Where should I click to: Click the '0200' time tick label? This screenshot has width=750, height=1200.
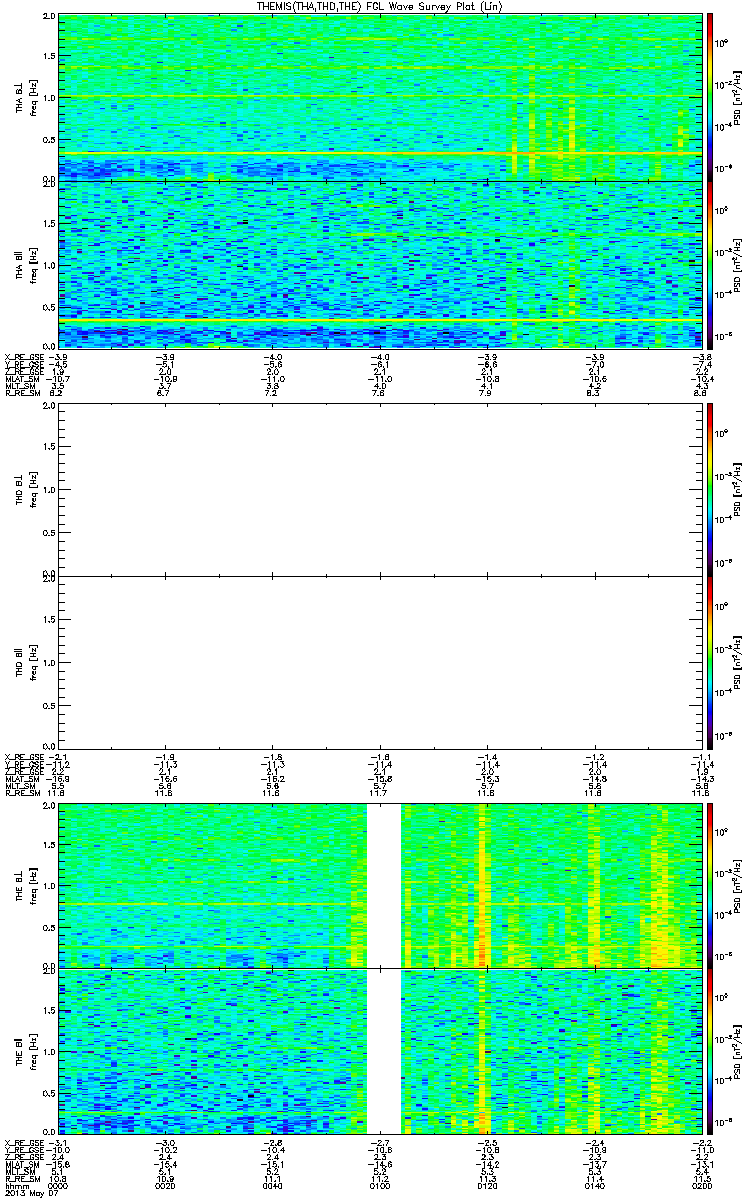[x=700, y=1188]
